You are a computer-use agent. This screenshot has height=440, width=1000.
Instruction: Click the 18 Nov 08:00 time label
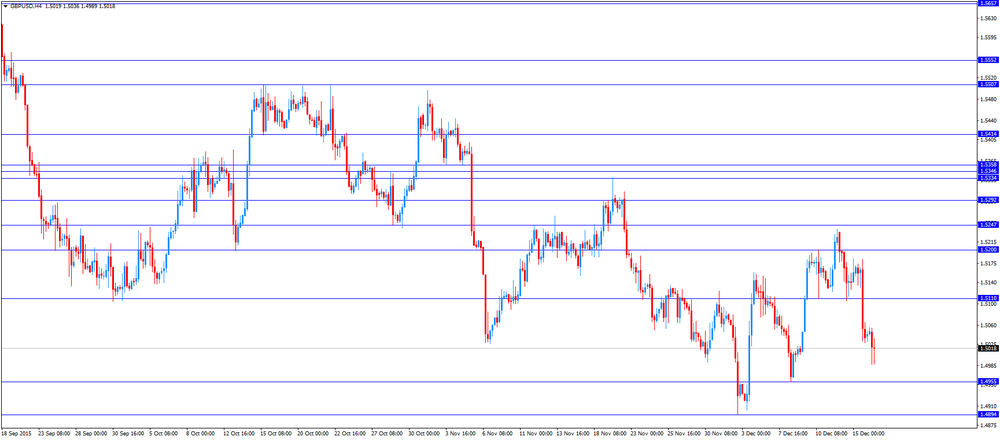608,432
